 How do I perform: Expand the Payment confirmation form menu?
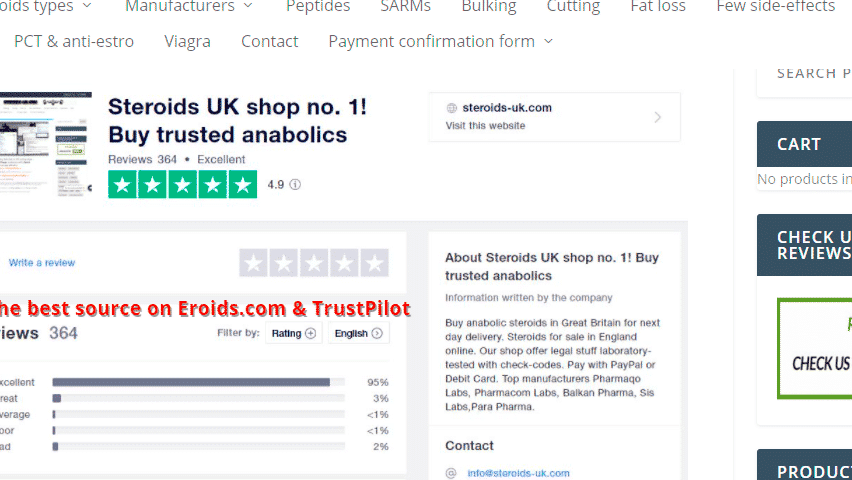[x=440, y=41]
